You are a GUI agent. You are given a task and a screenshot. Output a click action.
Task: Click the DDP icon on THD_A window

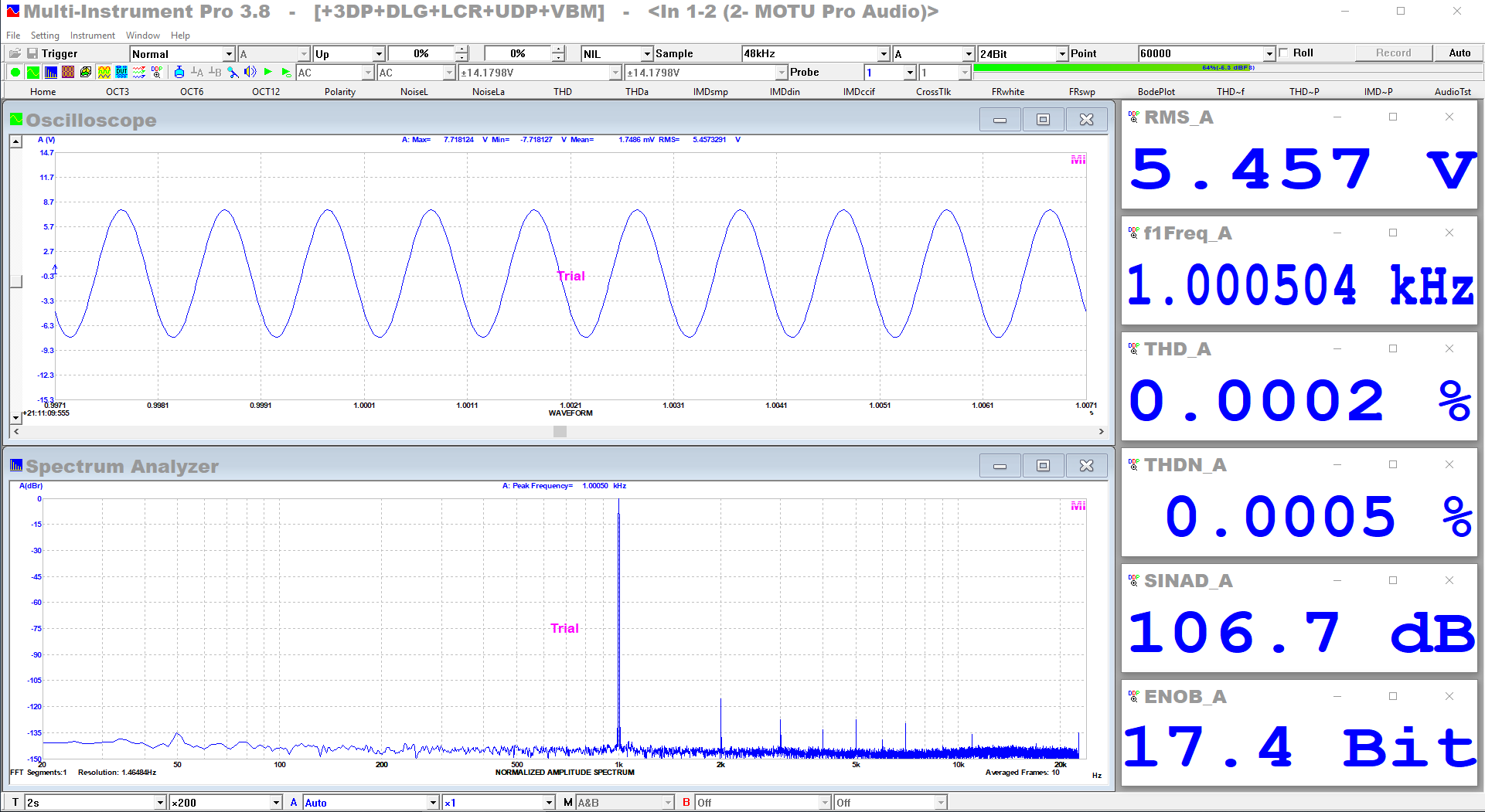(1133, 348)
